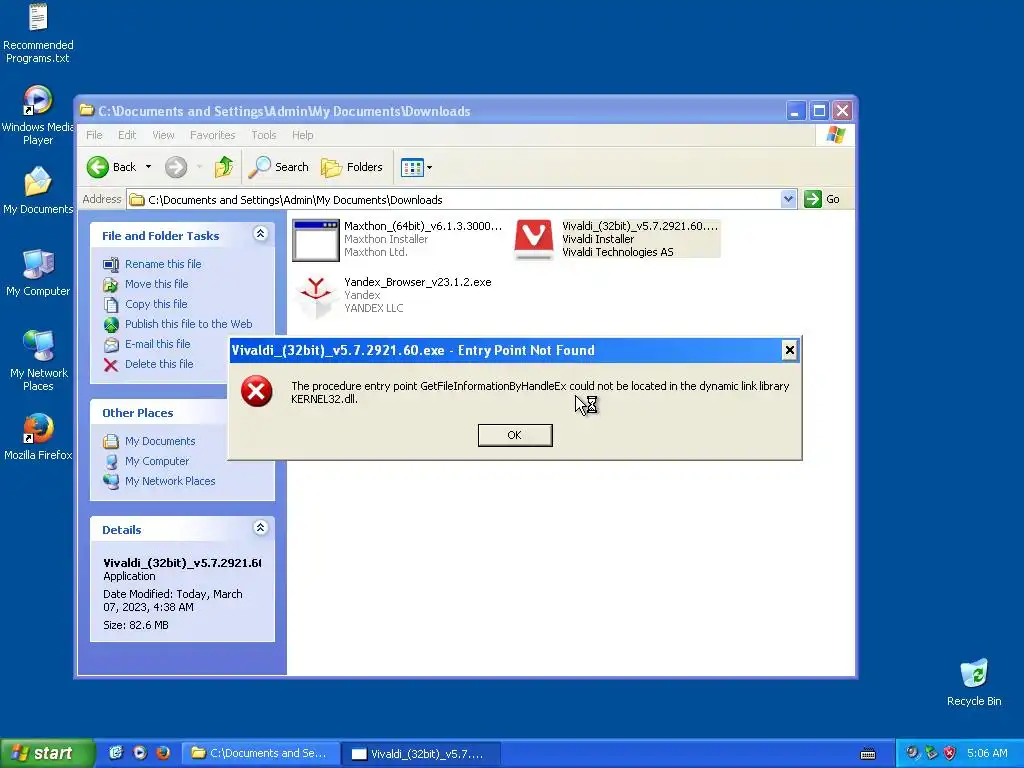Select the Maxthon installer file icon

315,240
